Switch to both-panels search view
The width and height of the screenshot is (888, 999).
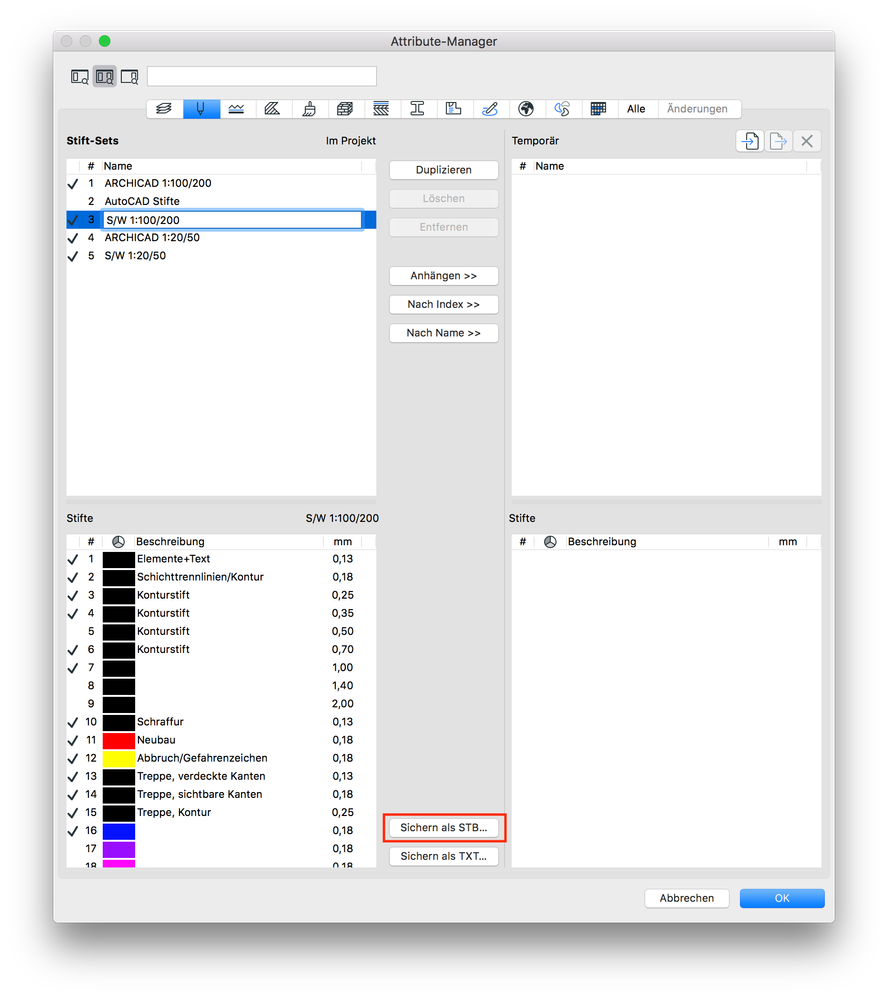(x=104, y=77)
